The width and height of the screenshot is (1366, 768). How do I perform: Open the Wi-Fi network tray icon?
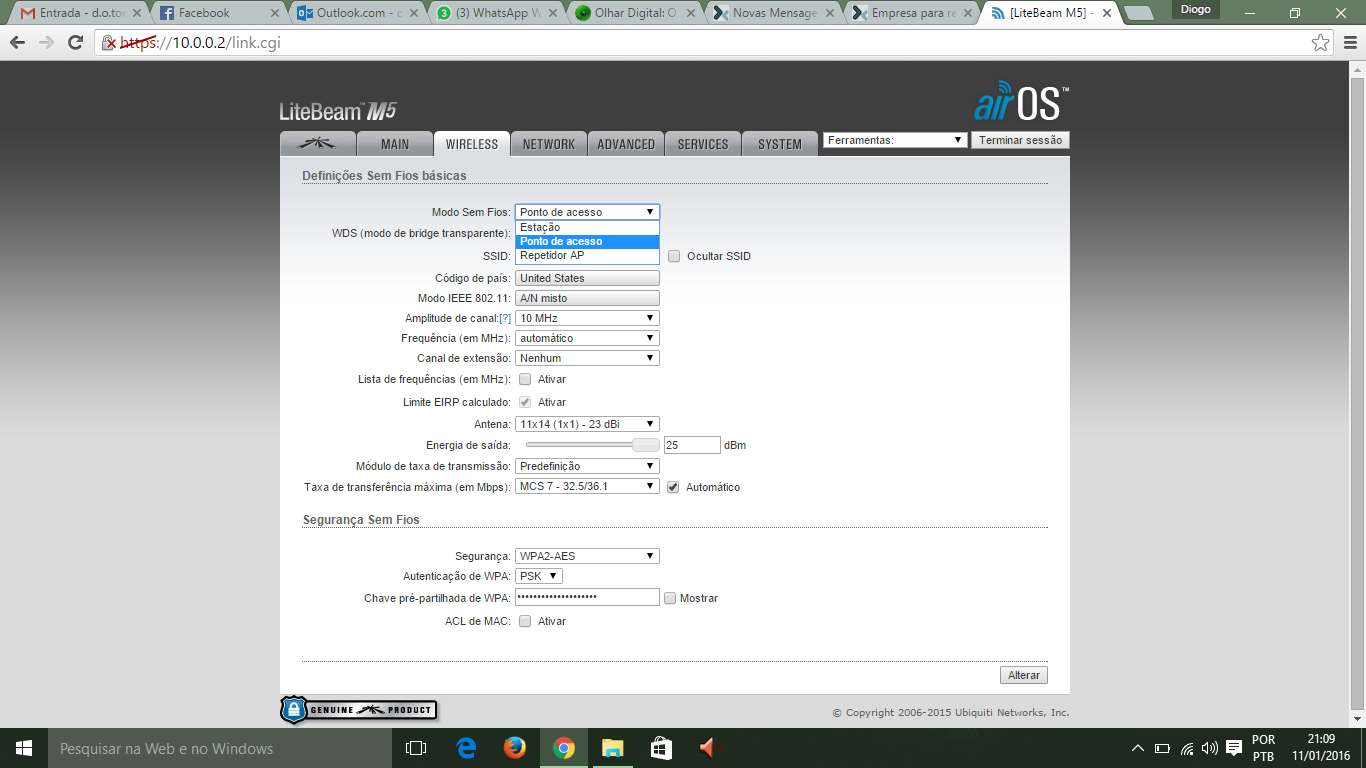[x=1187, y=748]
